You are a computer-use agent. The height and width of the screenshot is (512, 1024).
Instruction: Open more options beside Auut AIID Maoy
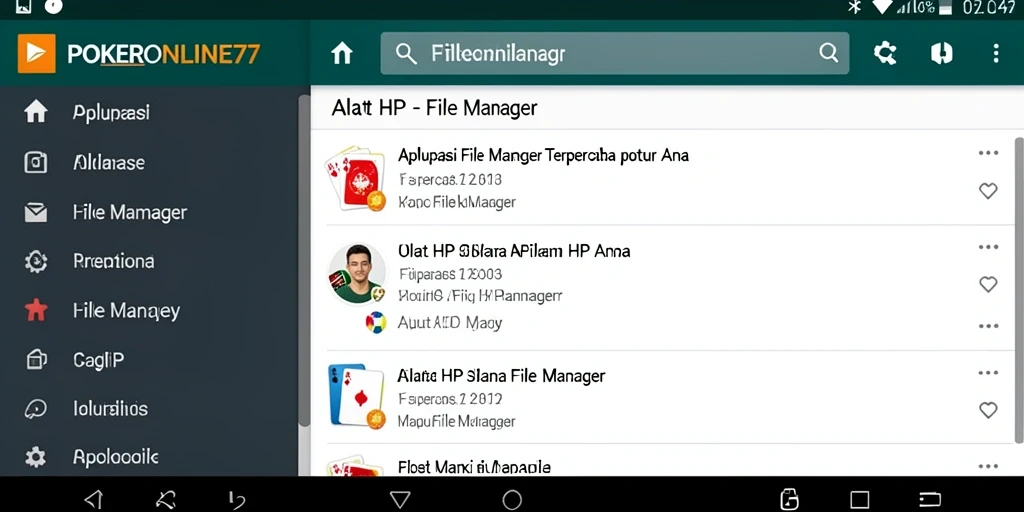tap(988, 326)
